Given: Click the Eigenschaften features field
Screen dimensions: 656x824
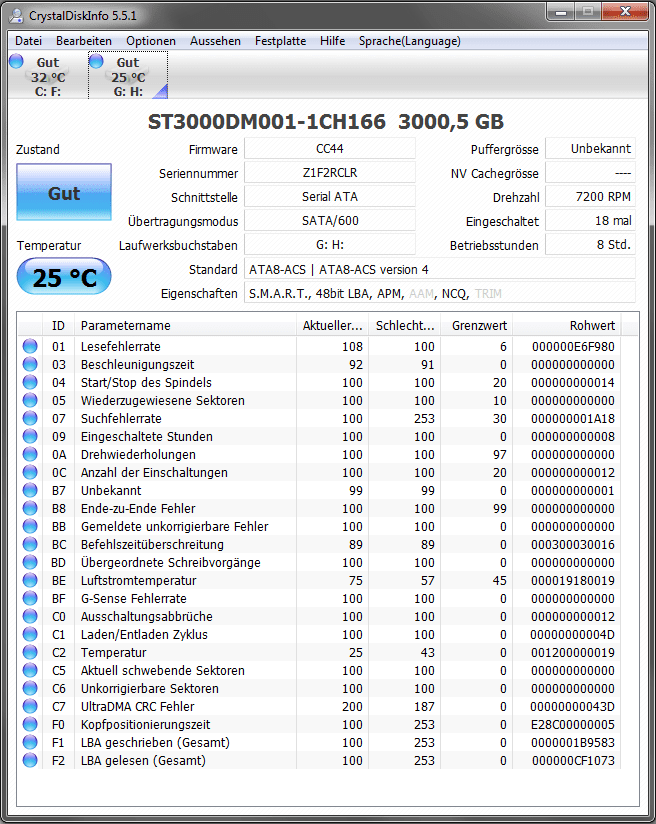Looking at the screenshot, I should 439,293.
